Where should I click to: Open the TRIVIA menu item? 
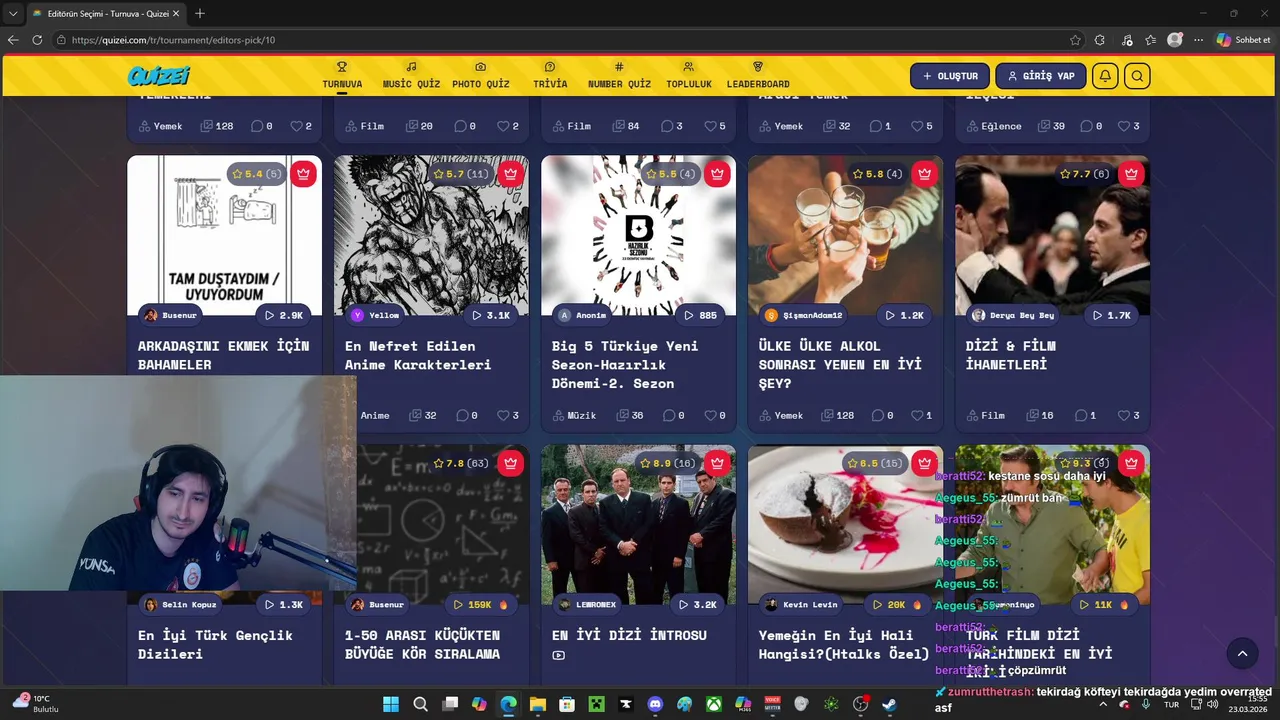coord(550,76)
